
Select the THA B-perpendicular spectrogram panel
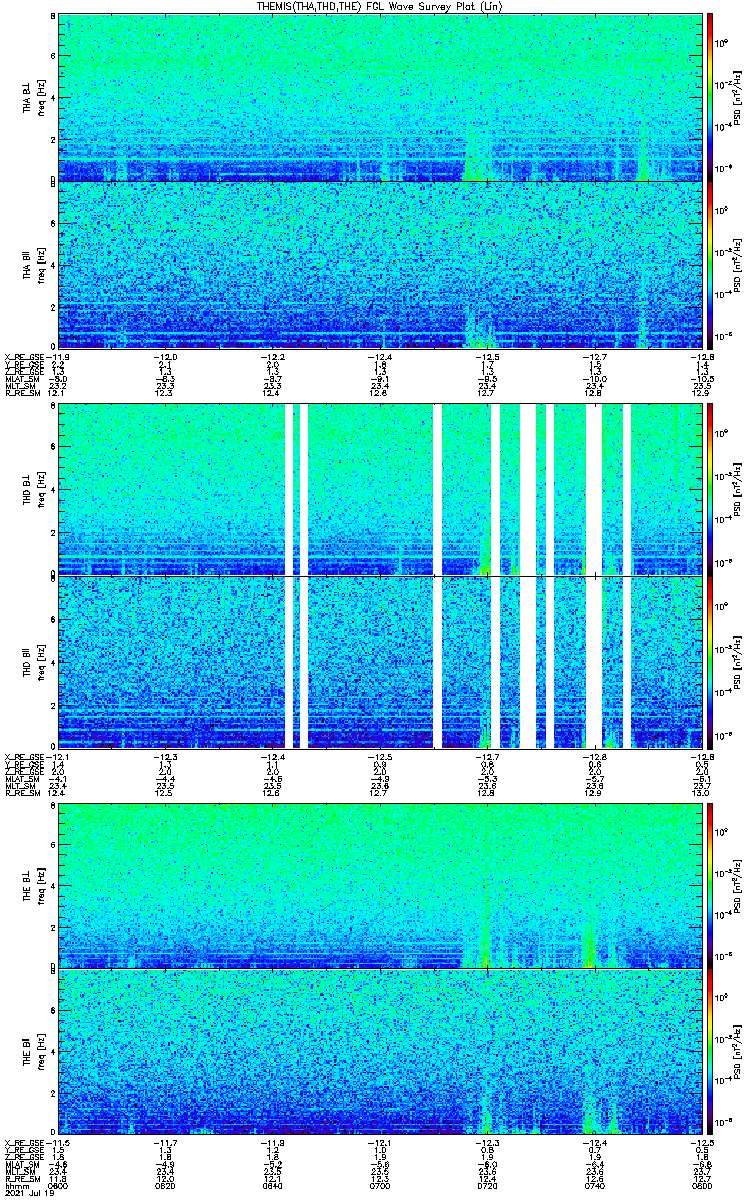[379, 97]
